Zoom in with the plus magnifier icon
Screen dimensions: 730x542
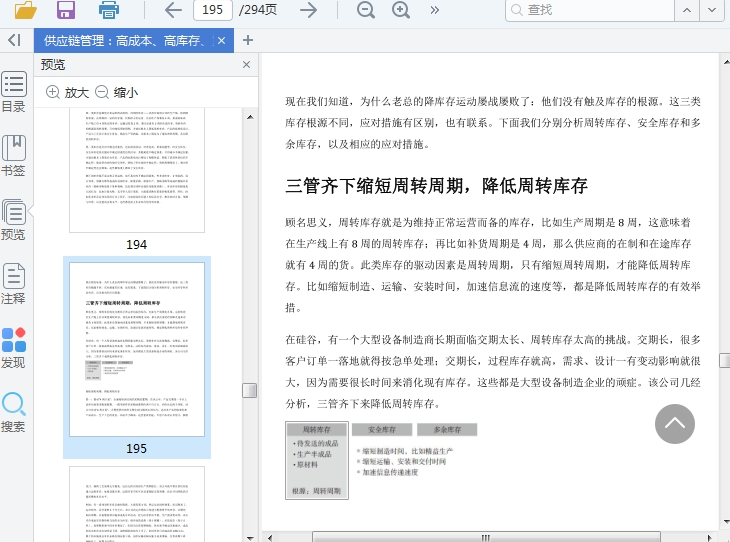[x=401, y=10]
